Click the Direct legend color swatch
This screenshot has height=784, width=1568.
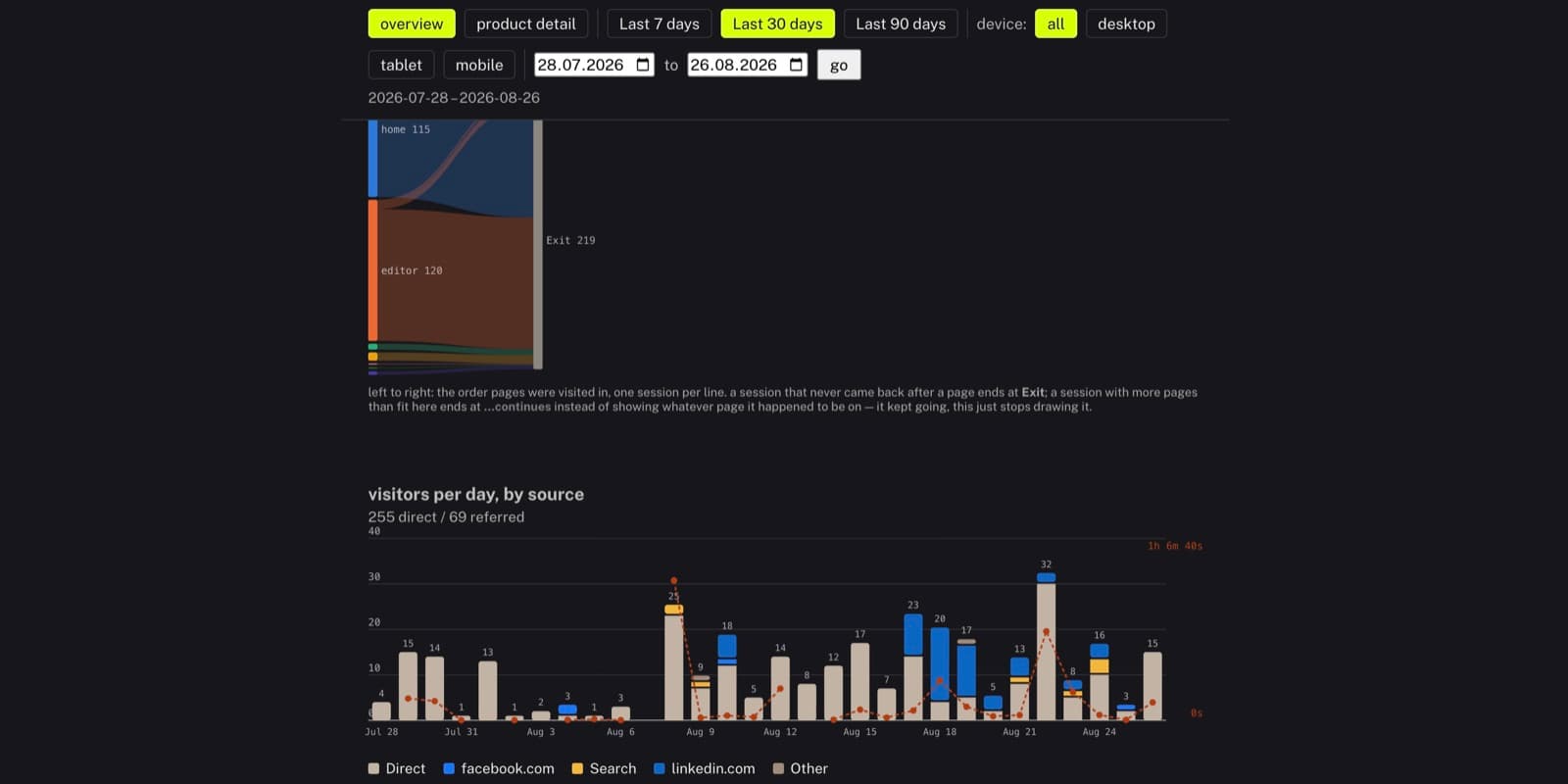(x=373, y=768)
